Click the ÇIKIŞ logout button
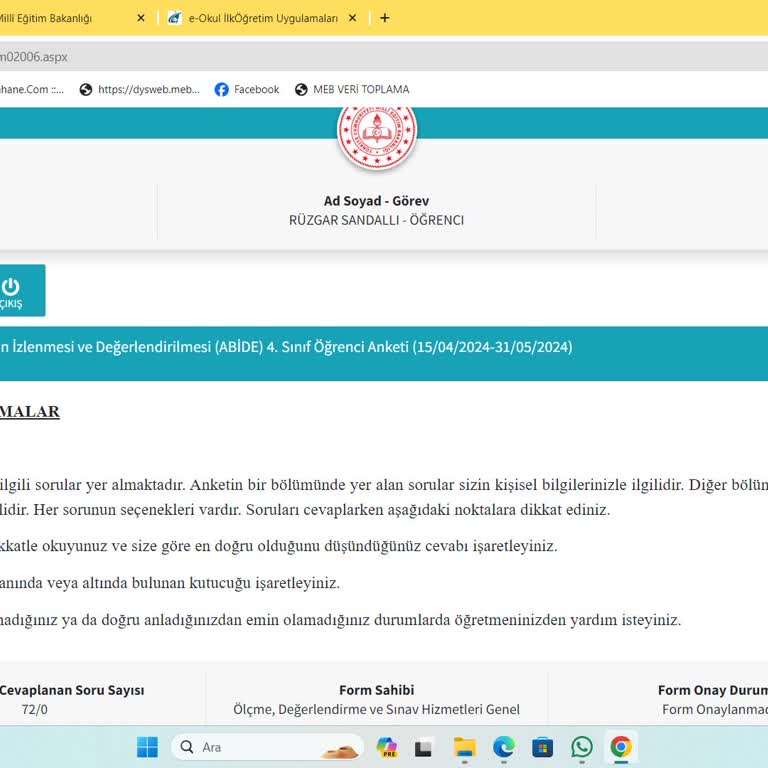The width and height of the screenshot is (768, 768). click(22, 290)
